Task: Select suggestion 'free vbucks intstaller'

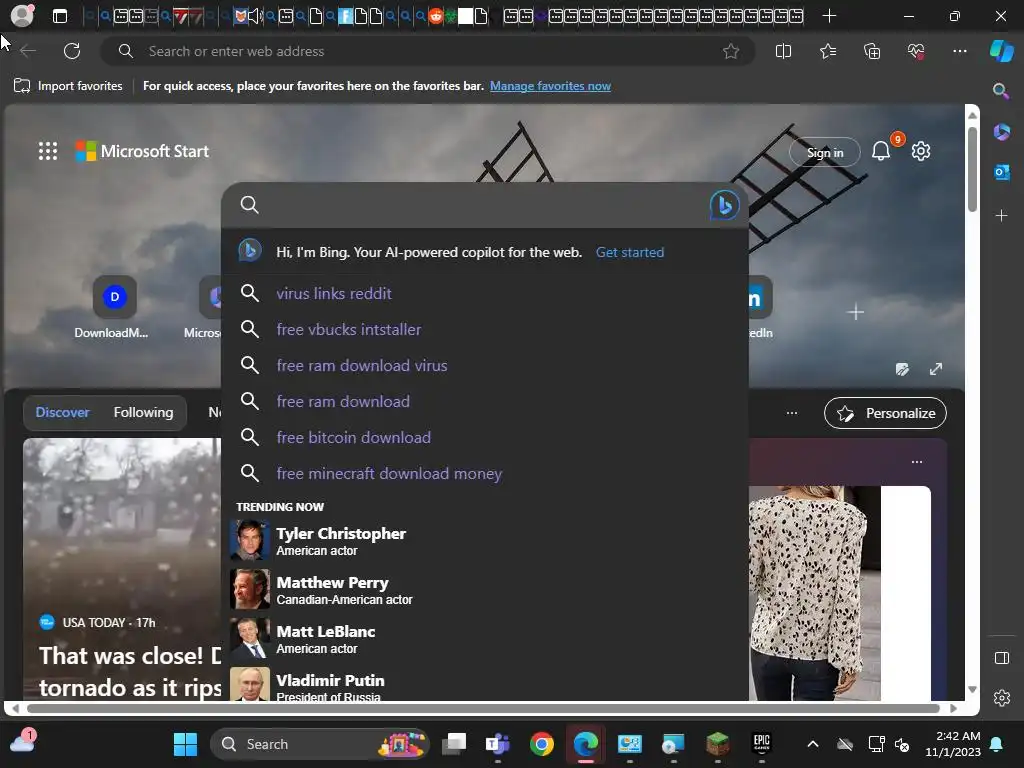Action: point(485,329)
